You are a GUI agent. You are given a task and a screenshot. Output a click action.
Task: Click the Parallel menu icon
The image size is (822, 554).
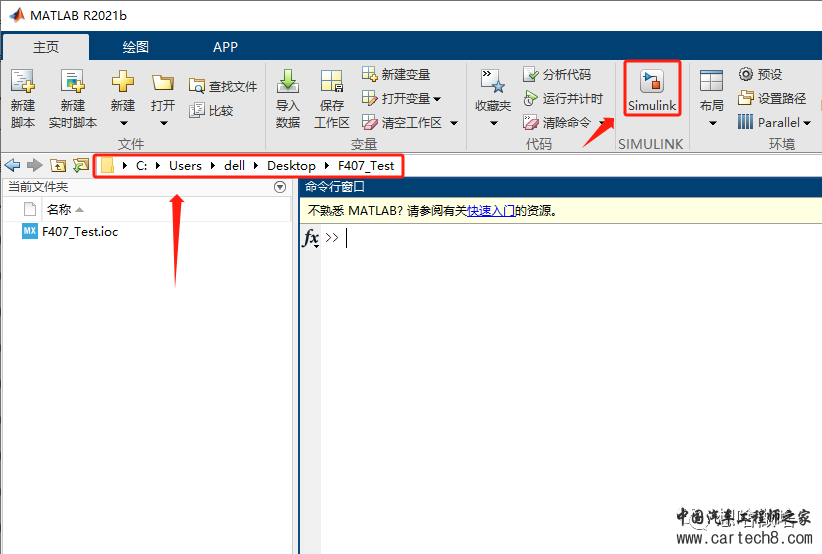tap(745, 122)
